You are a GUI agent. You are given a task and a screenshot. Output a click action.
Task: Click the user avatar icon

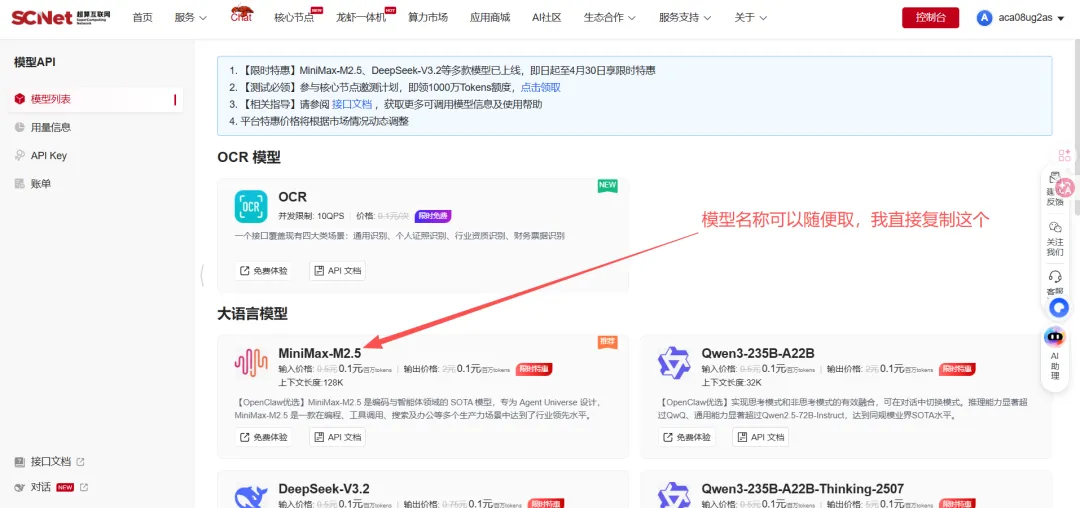pos(984,18)
